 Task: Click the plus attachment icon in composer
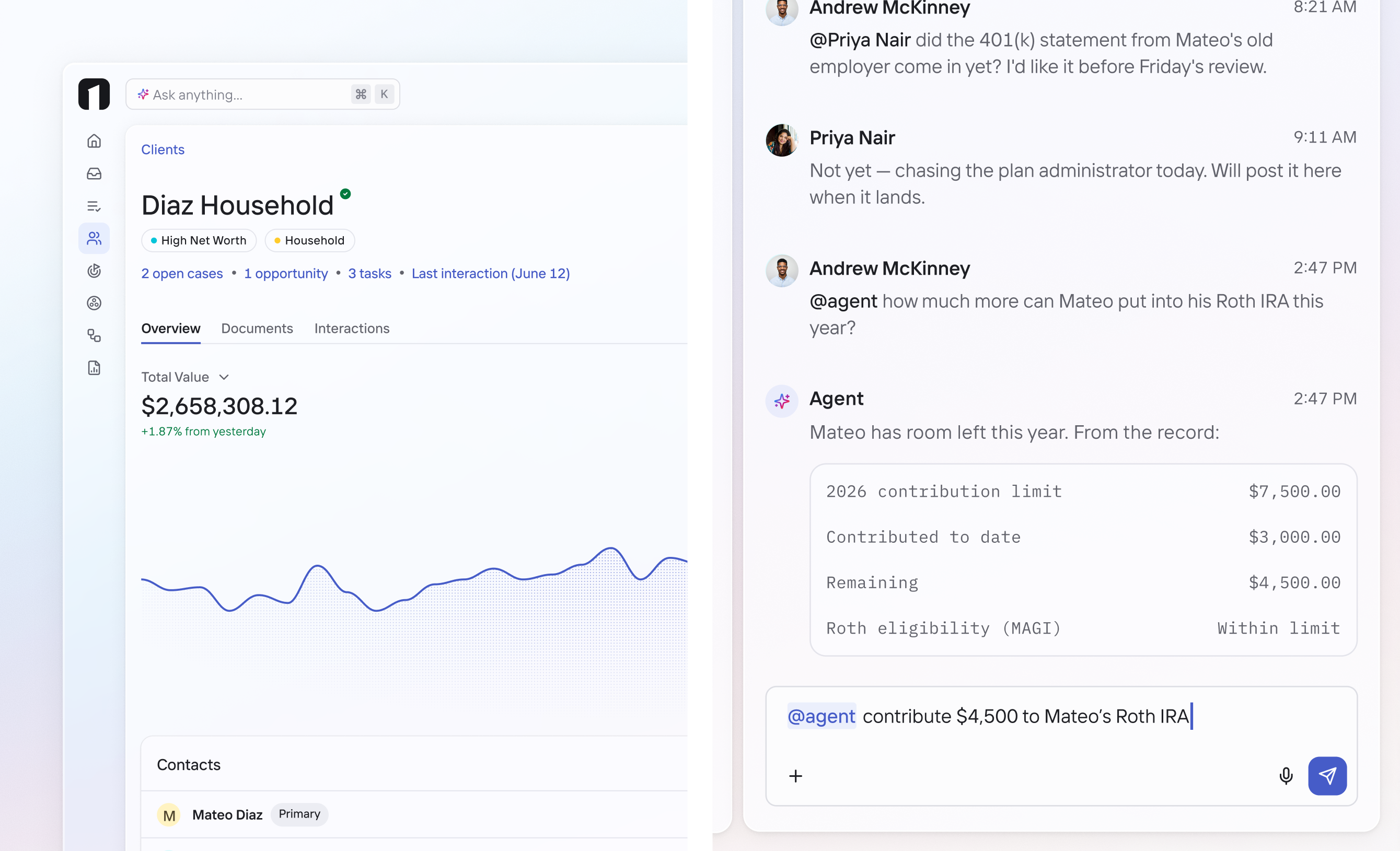(795, 775)
